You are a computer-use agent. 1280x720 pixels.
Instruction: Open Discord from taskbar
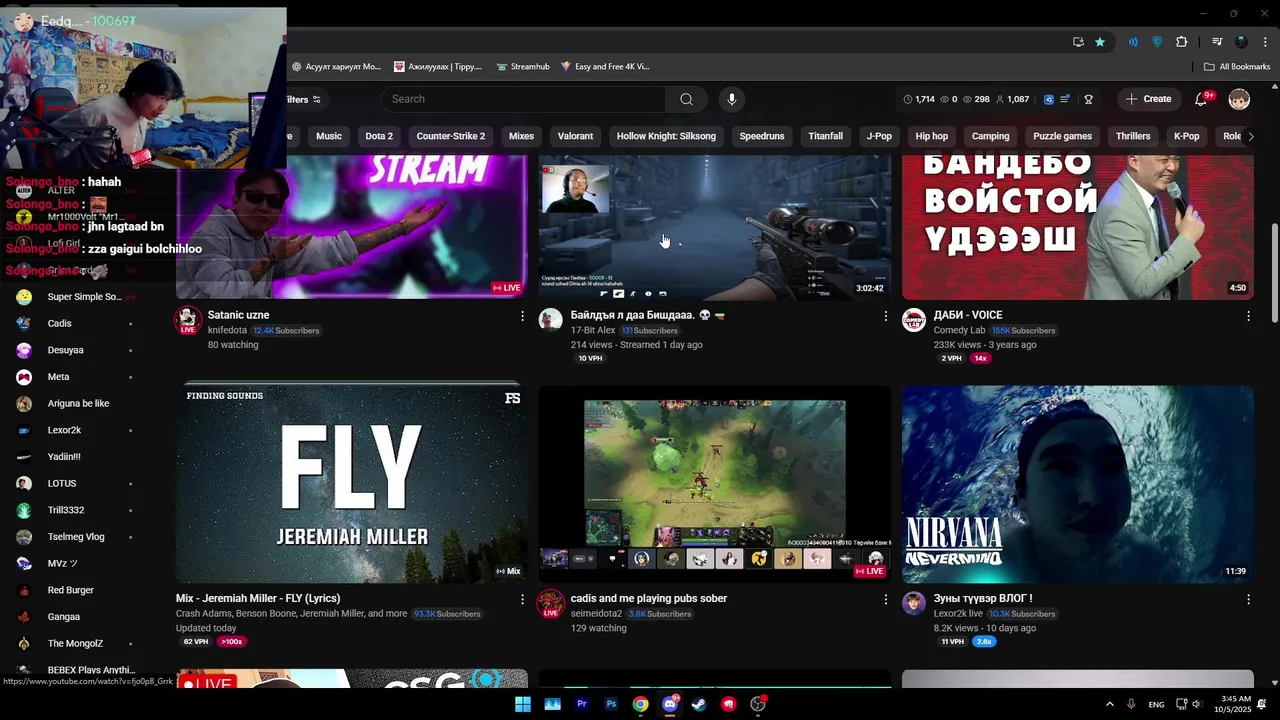[x=670, y=704]
